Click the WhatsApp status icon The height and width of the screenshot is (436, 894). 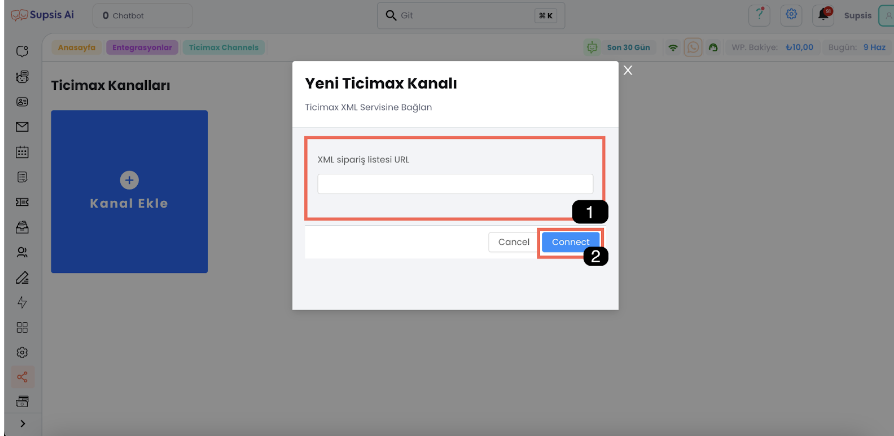click(693, 47)
